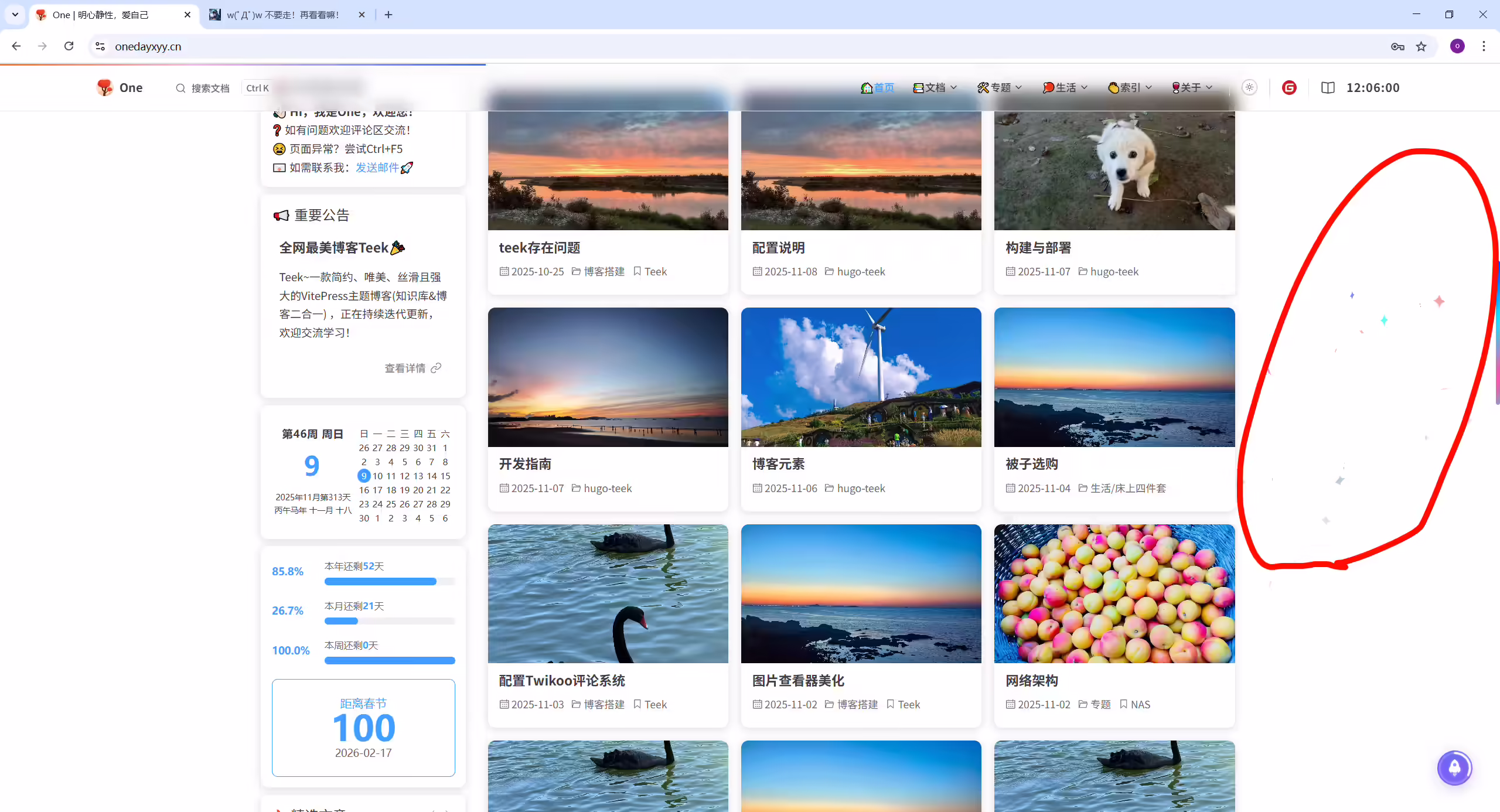The height and width of the screenshot is (812, 1500).
Task: Click the One site logo
Action: tap(120, 88)
